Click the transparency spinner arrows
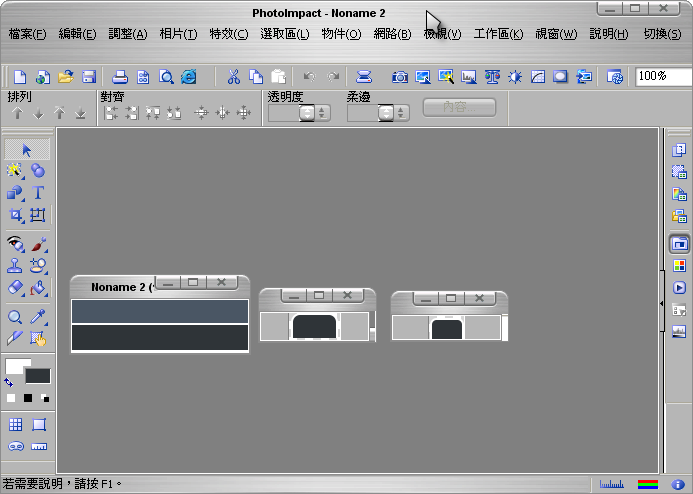This screenshot has height=494, width=693. click(322, 113)
